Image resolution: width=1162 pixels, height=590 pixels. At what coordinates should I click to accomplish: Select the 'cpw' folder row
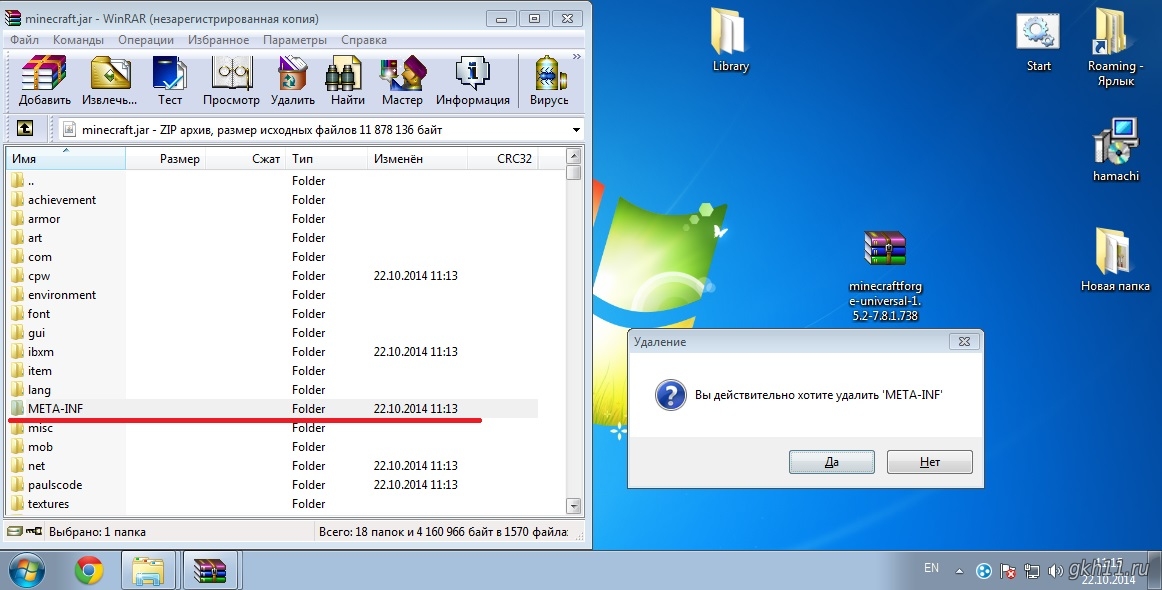[273, 276]
